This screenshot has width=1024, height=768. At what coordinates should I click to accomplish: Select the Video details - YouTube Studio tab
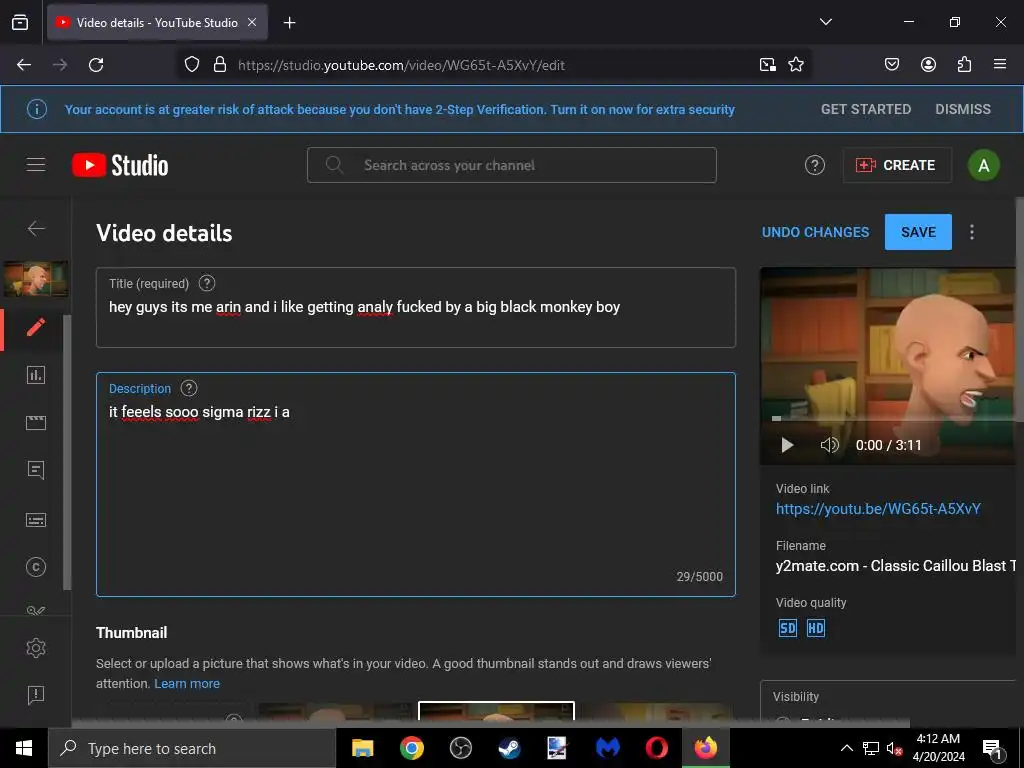(x=157, y=22)
